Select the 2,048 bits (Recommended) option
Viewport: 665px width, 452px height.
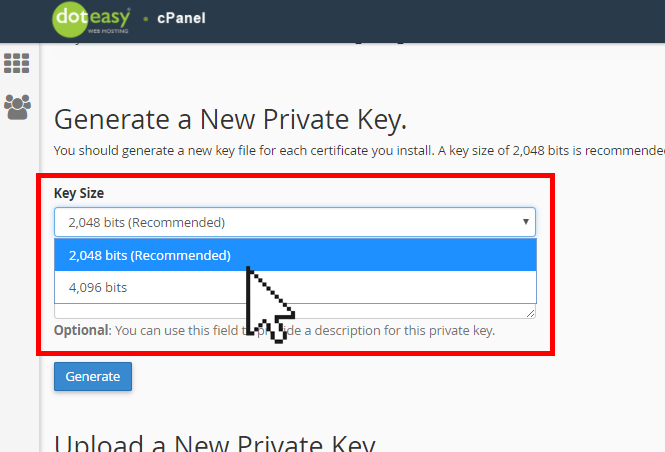(295, 255)
